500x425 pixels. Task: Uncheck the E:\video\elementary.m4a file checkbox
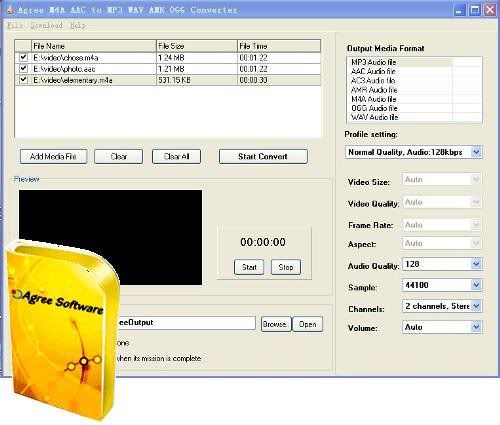23,80
